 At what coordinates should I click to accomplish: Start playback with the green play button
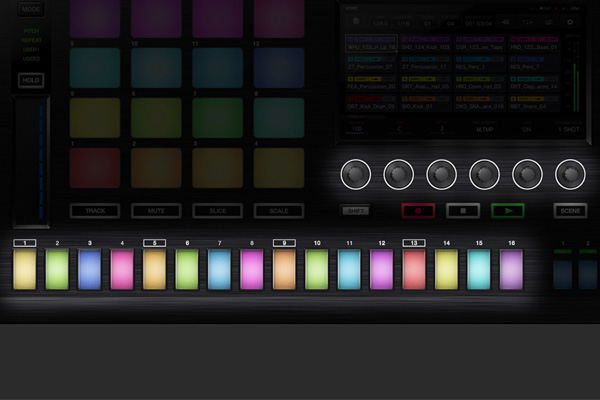(508, 211)
